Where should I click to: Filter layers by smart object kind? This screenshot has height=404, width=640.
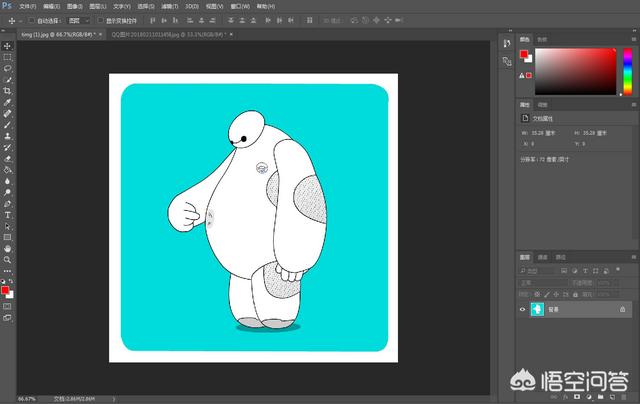[606, 271]
